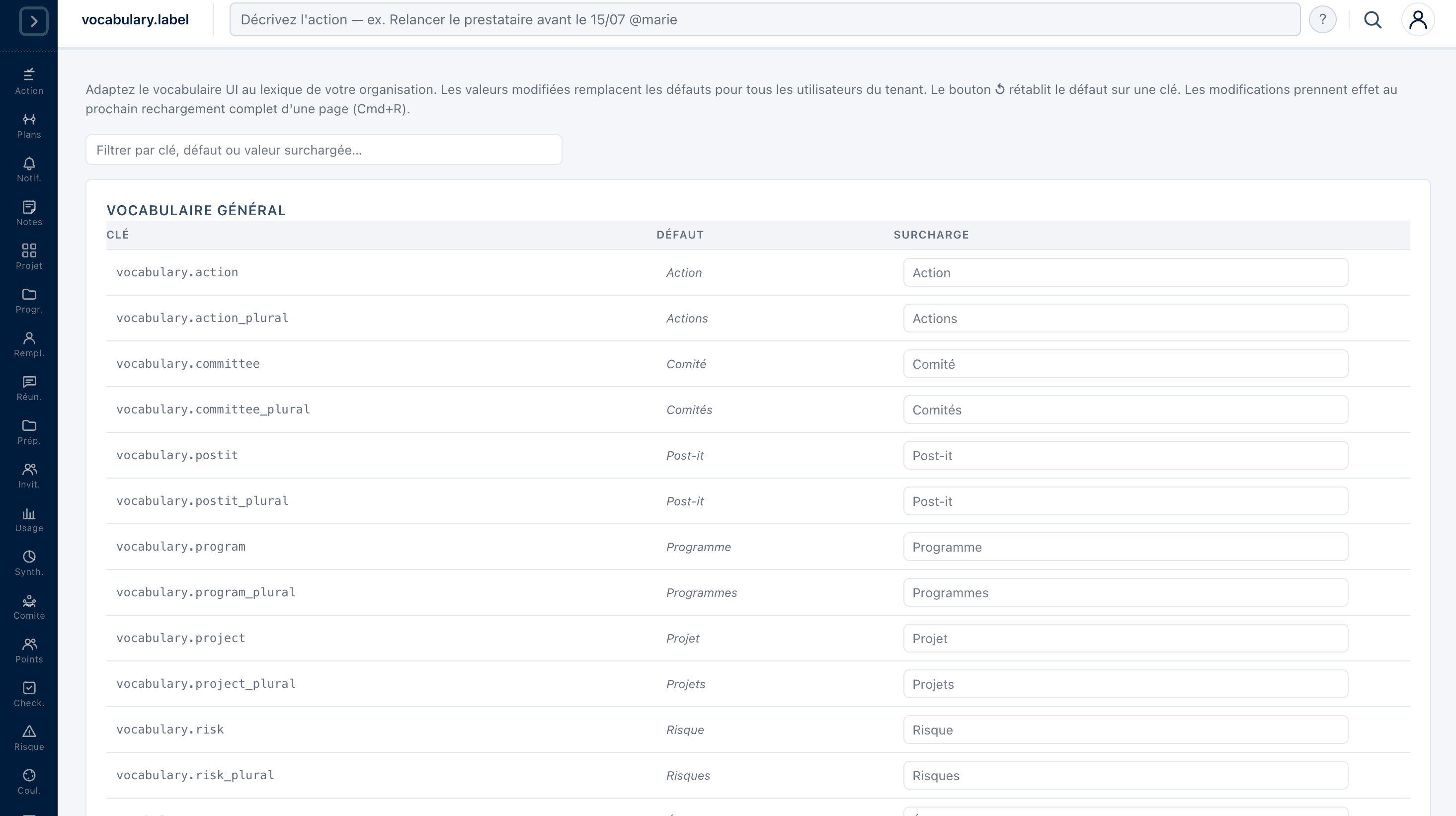Click the default value "Projet"
Image resolution: width=1456 pixels, height=816 pixels.
tap(683, 639)
